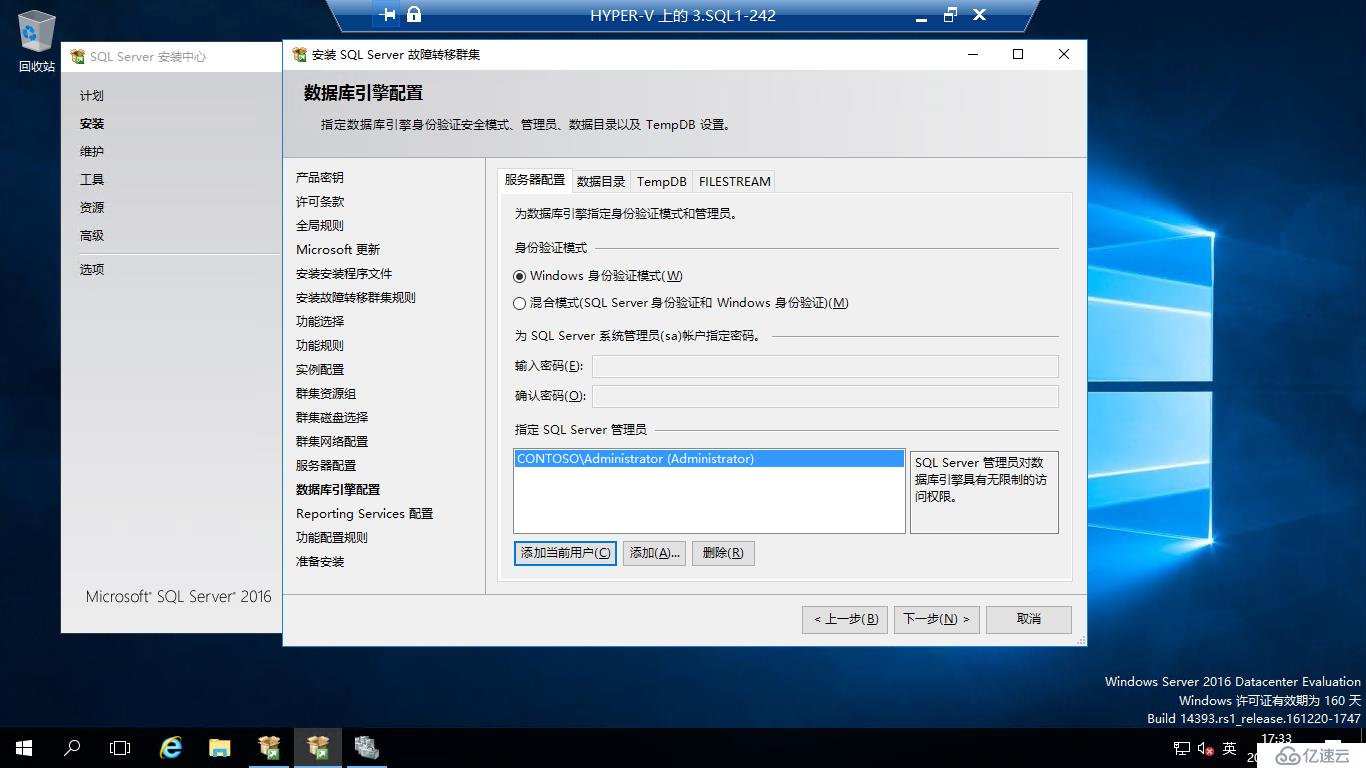The height and width of the screenshot is (768, 1366).
Task: Cancel setup with 取消 button
Action: [1029, 619]
